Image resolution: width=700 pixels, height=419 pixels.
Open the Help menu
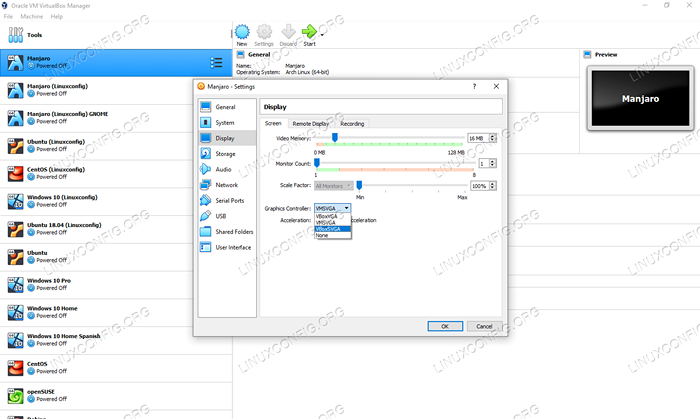57,17
